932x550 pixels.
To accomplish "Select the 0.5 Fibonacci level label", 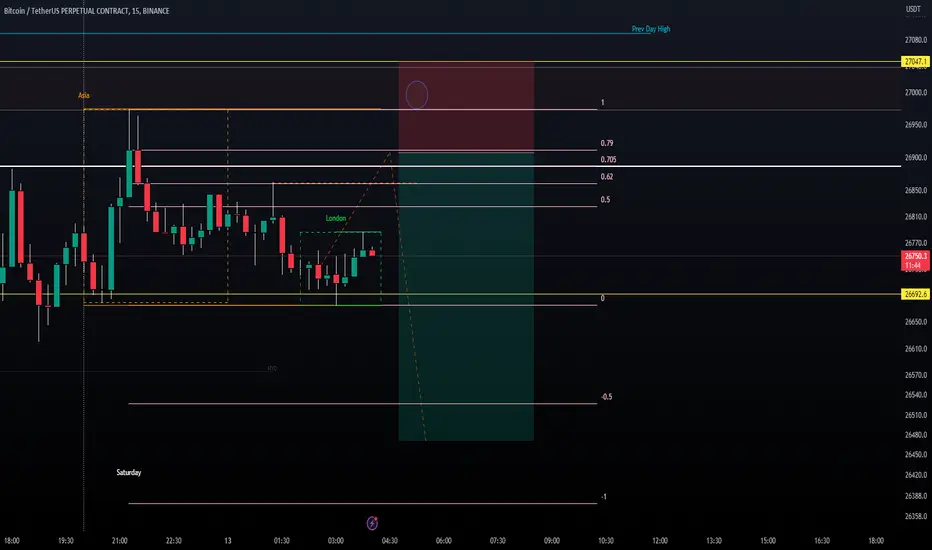I will pos(605,200).
